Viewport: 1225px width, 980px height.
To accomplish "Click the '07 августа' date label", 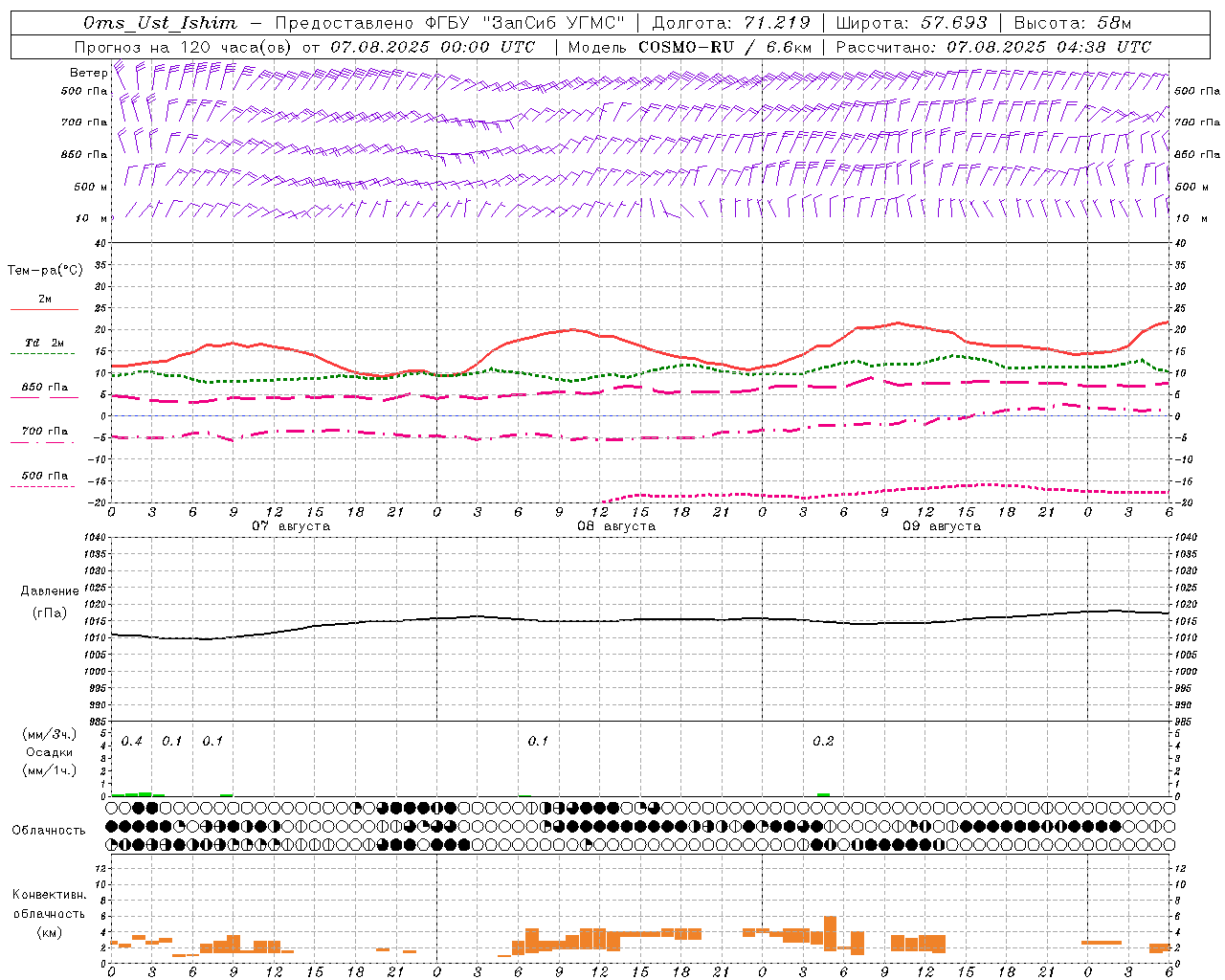I will click(291, 526).
